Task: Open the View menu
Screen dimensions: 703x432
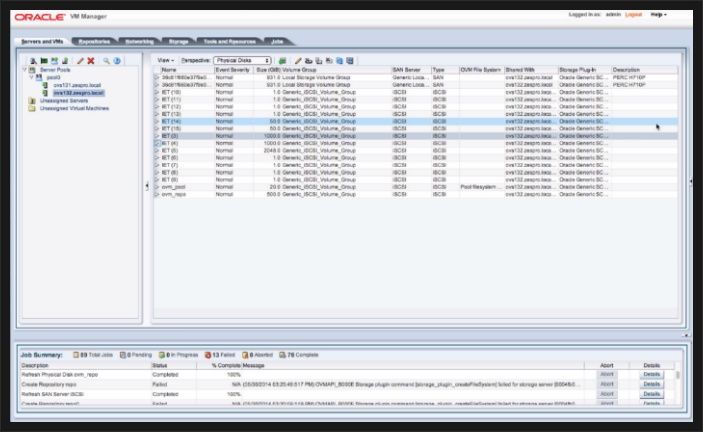Action: [165, 60]
